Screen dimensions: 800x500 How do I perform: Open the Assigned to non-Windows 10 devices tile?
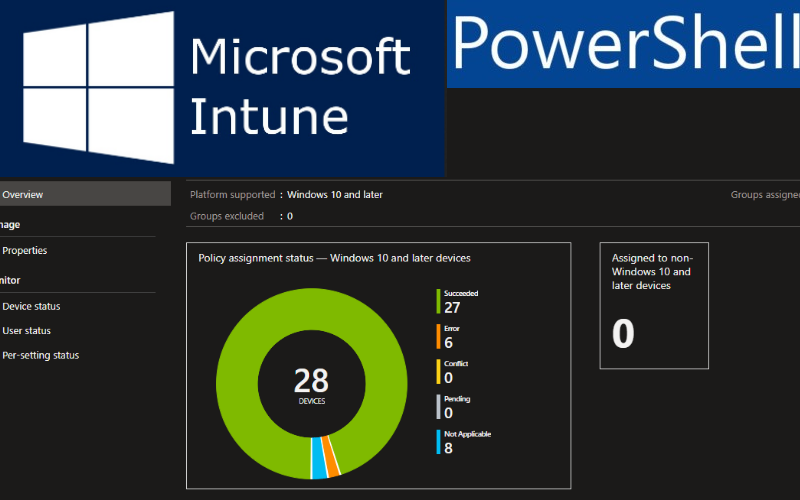click(654, 306)
